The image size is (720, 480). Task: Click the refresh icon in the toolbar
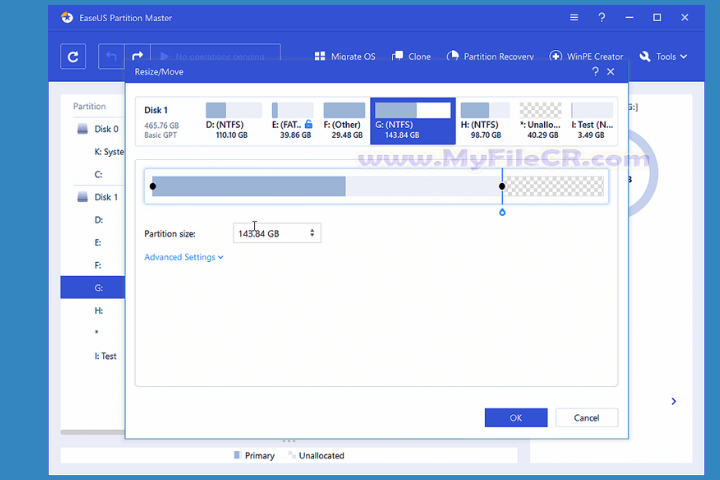click(73, 56)
